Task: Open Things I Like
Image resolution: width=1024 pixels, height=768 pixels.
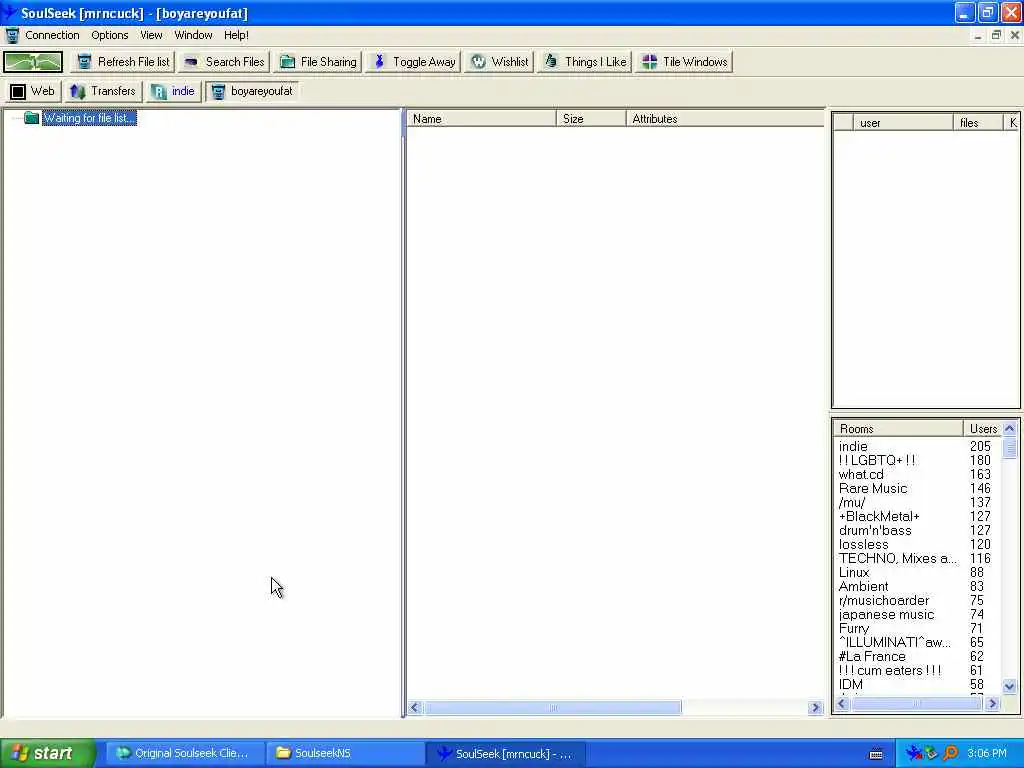Action: coord(584,62)
